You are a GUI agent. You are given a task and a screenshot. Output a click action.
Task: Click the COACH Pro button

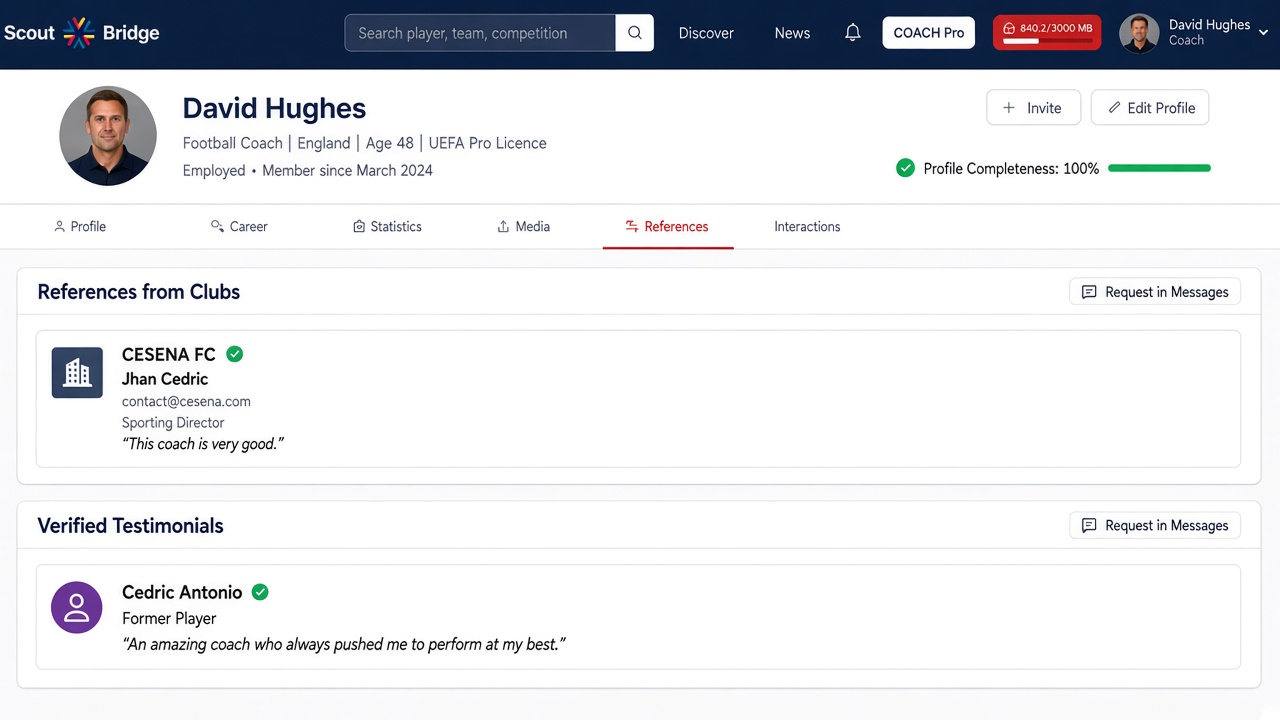(x=928, y=33)
